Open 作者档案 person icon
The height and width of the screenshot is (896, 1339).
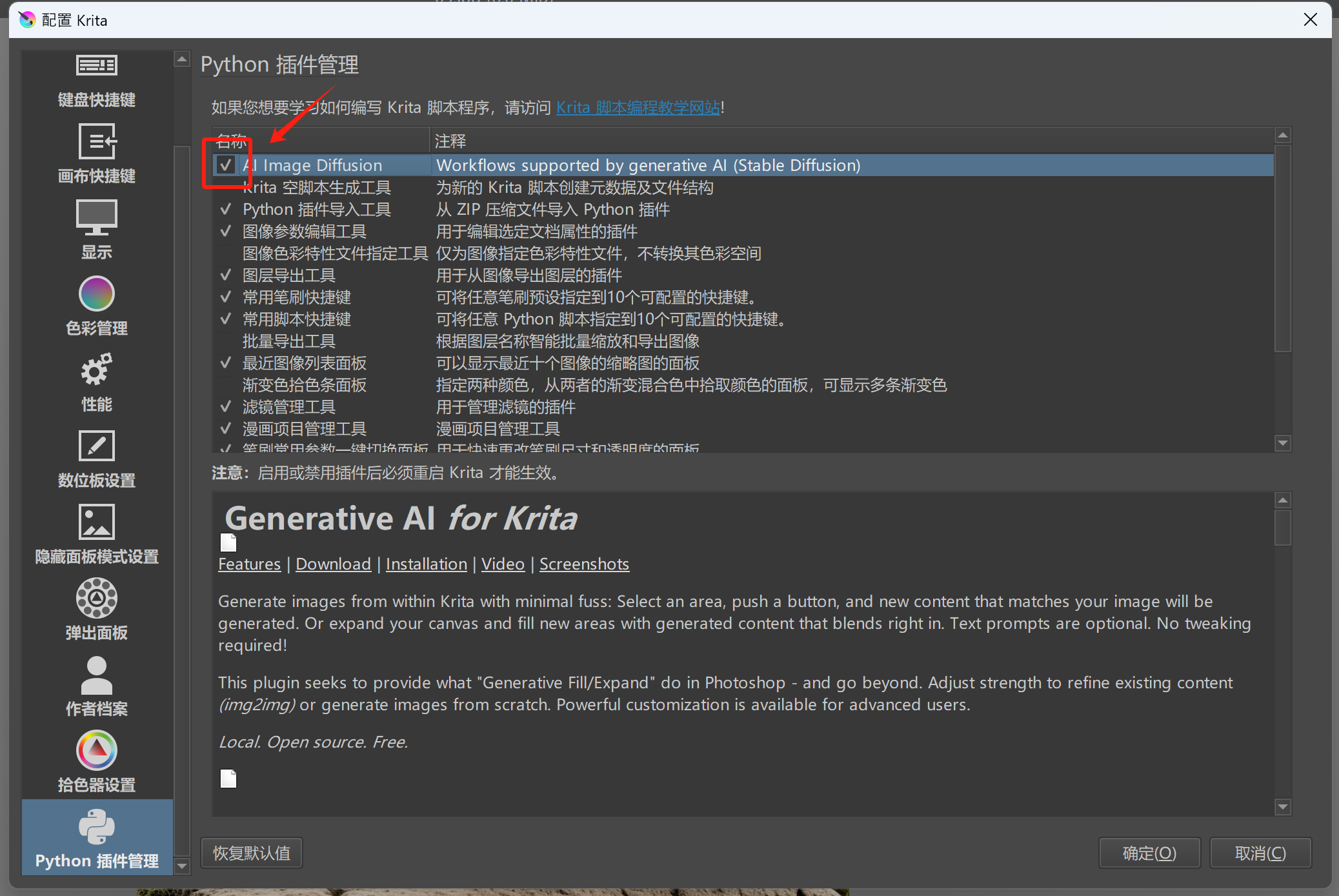point(97,675)
